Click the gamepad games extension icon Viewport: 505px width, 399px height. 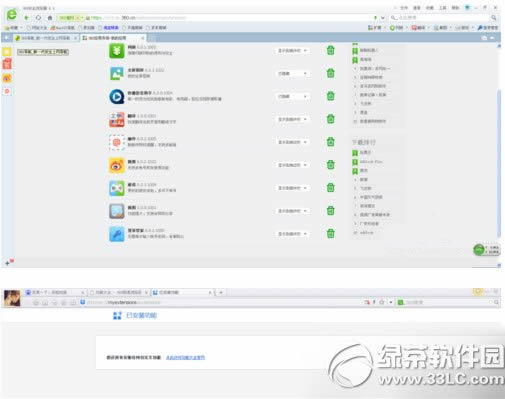coord(117,188)
